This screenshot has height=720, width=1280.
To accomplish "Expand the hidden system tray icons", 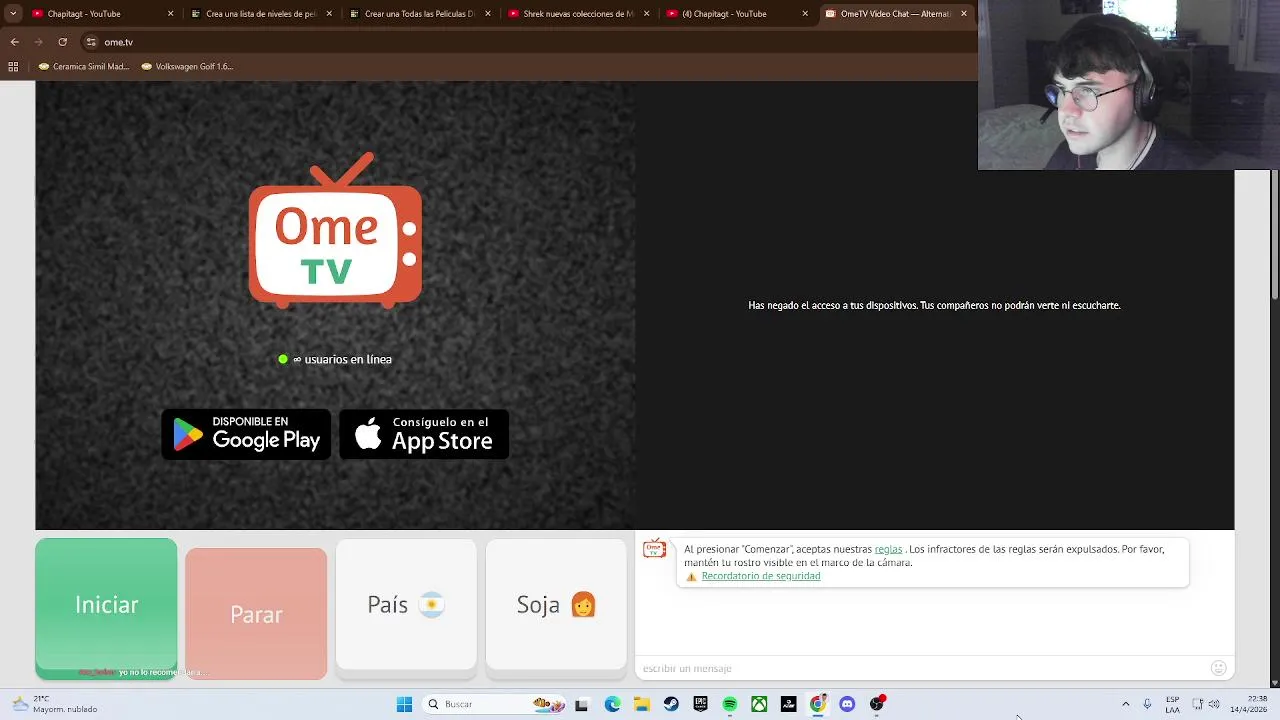I will click(1125, 704).
